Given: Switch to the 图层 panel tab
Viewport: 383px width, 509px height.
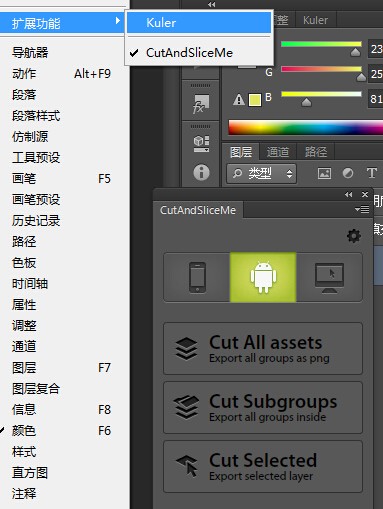Looking at the screenshot, I should [241, 152].
